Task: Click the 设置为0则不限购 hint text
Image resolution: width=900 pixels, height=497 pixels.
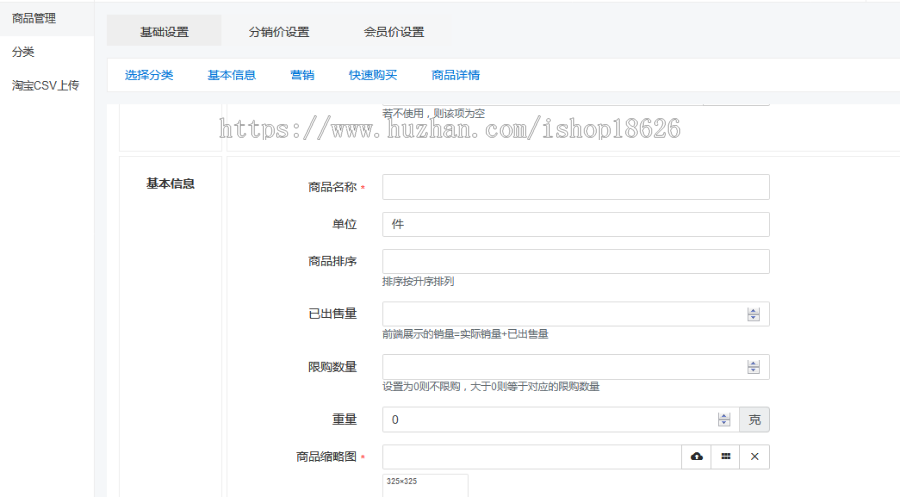Action: (x=491, y=387)
